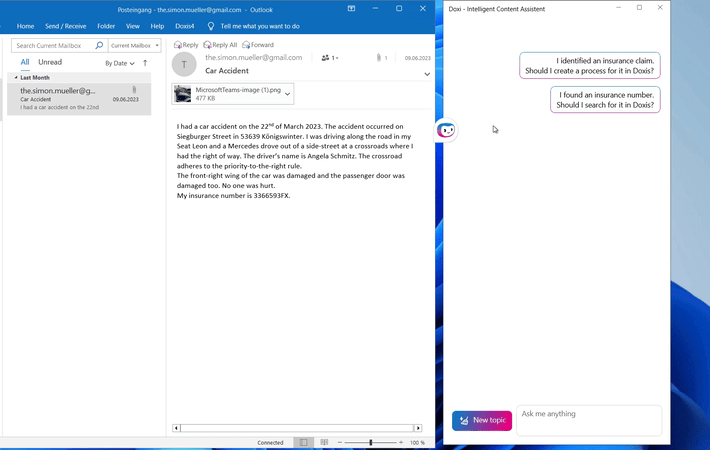Click the lightbulb Tell me icon
The height and width of the screenshot is (450, 710).
click(x=210, y=26)
